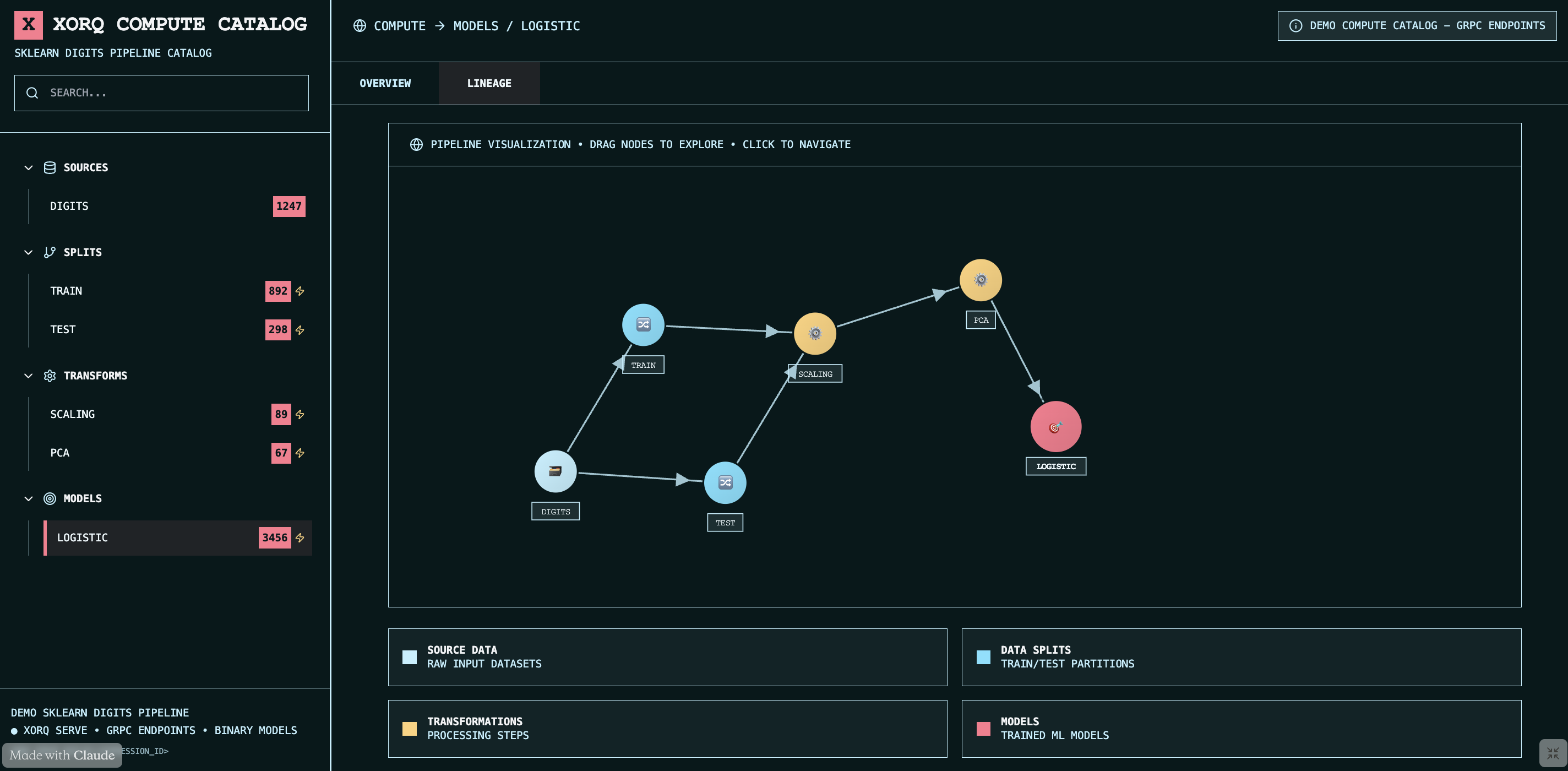Click the DIGITS label under the graph node
Image resolution: width=1568 pixels, height=771 pixels.
pos(555,512)
